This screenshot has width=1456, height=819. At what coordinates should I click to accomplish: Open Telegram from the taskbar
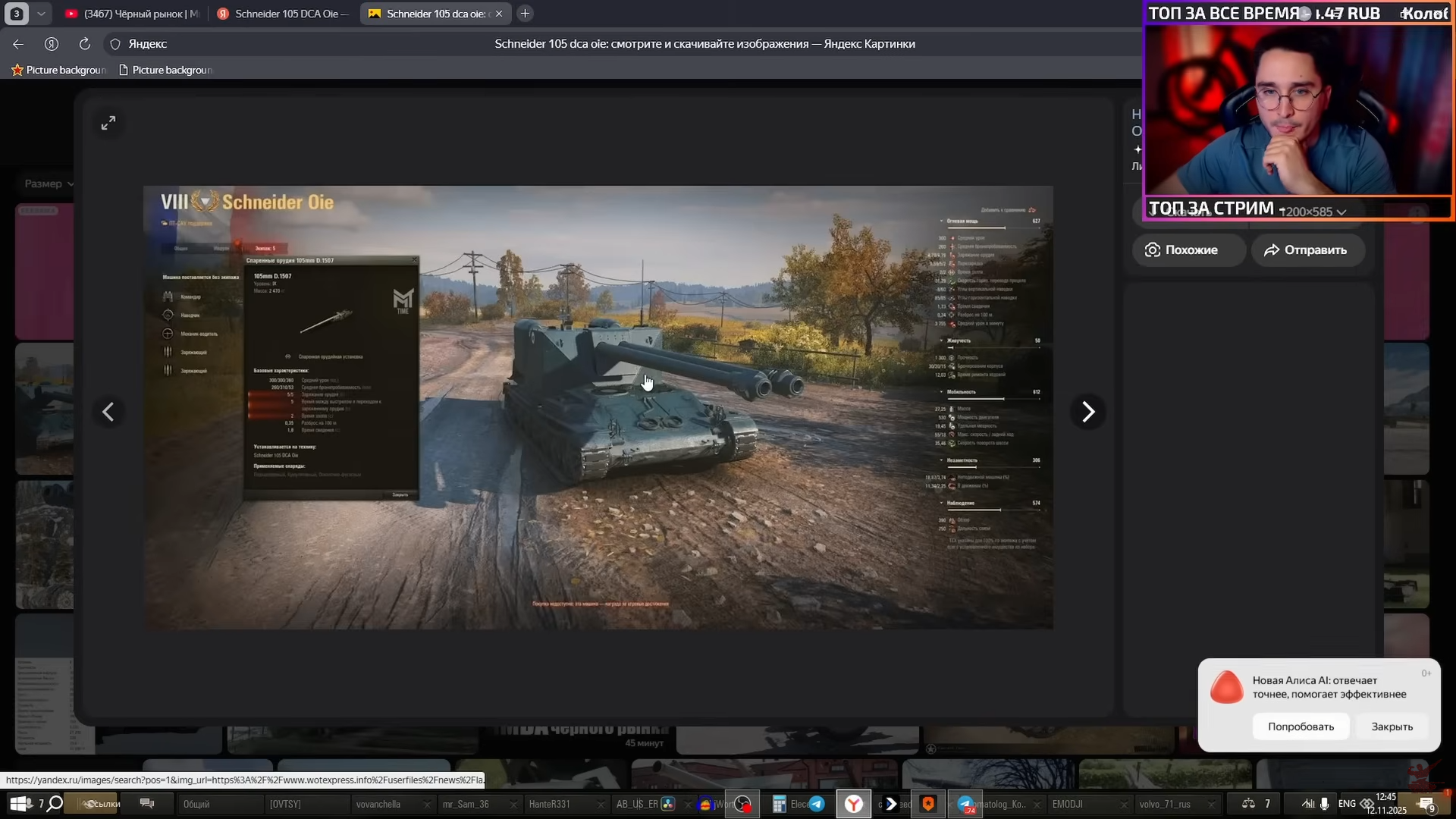(x=817, y=804)
